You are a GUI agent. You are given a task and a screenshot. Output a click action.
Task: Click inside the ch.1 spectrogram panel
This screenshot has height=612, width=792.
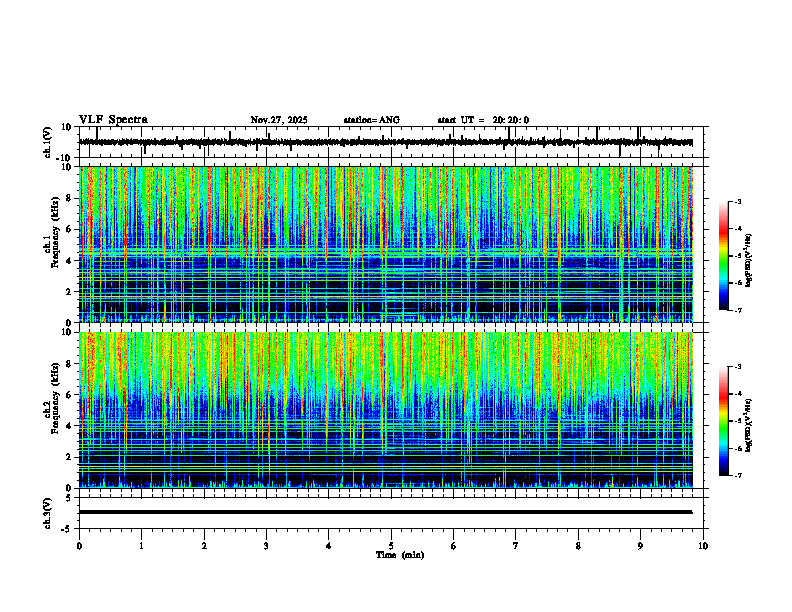386,244
